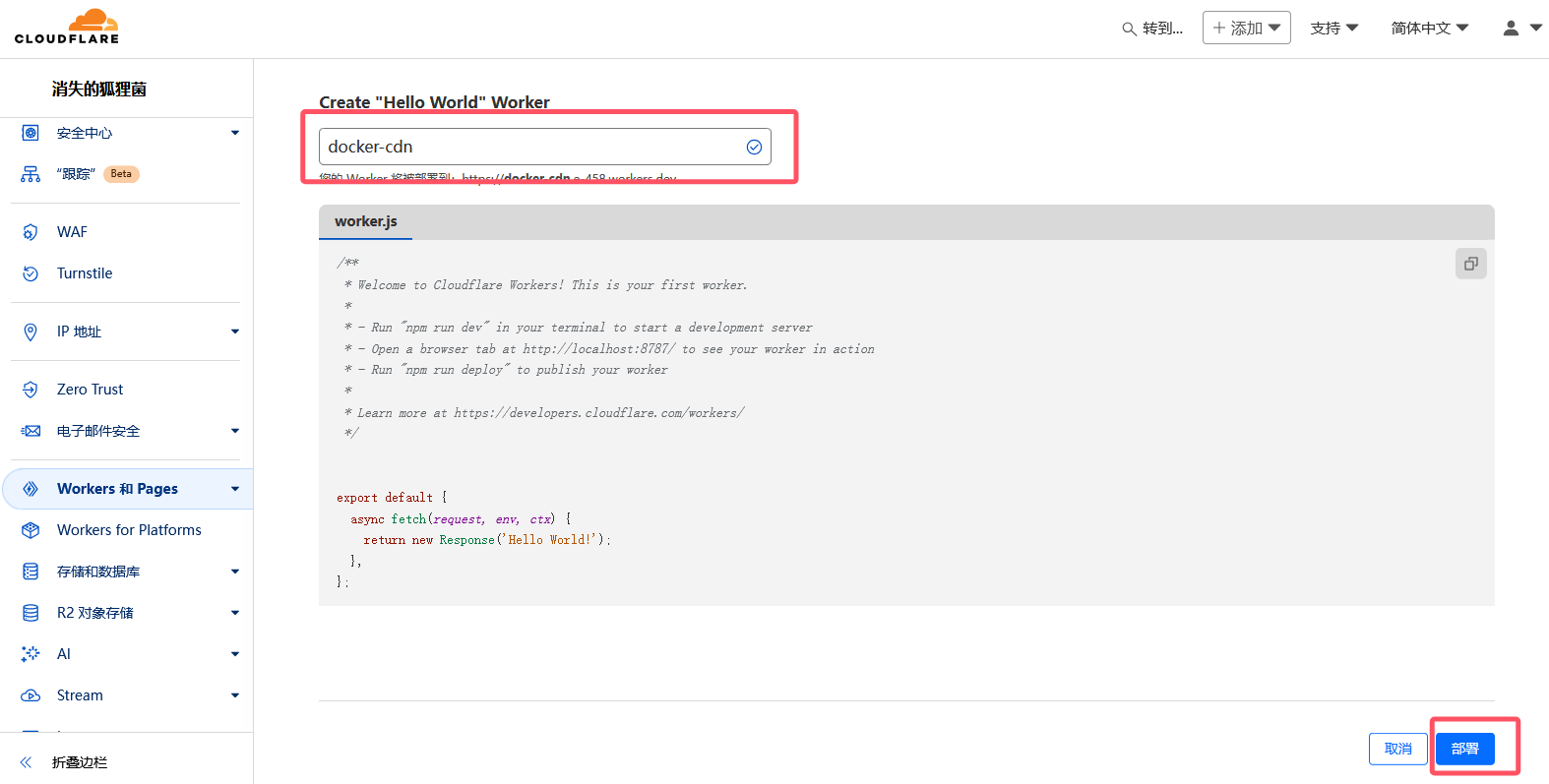Click the R2 对象存储 bucket icon
The width and height of the screenshot is (1549, 784).
tap(31, 613)
